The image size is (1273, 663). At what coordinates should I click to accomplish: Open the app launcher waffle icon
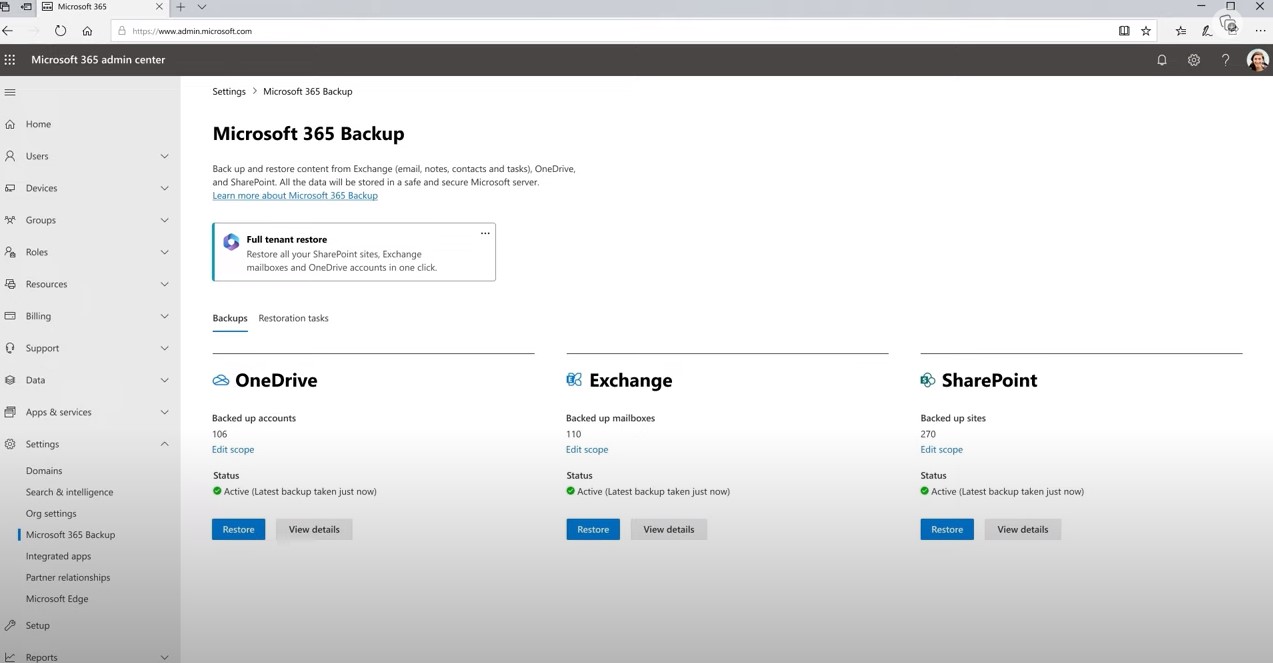(x=10, y=60)
